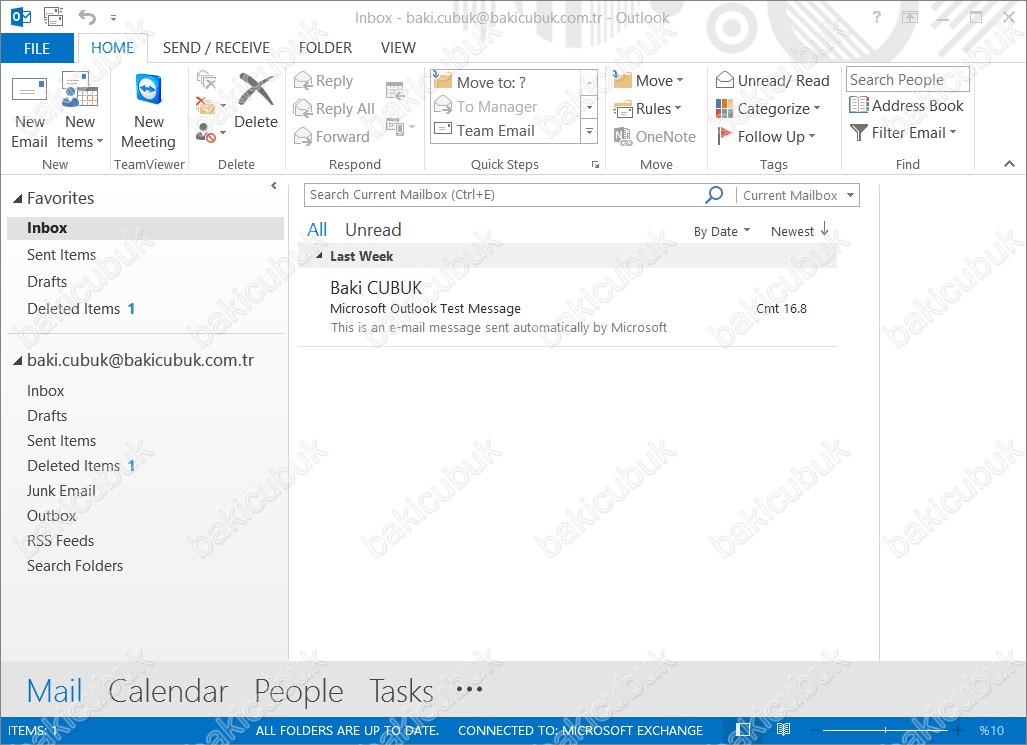Collapse the Last Week group
This screenshot has width=1027, height=745.
coord(320,256)
